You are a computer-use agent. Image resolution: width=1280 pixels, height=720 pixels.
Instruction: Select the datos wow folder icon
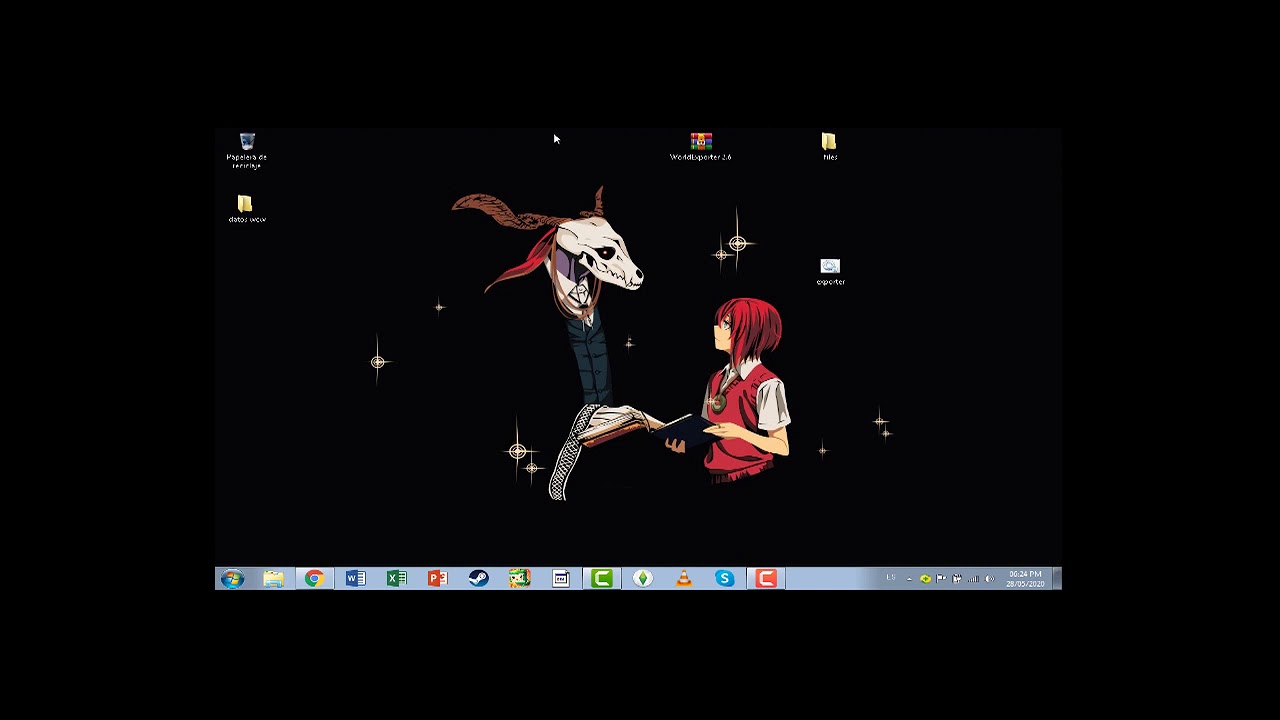click(x=246, y=209)
